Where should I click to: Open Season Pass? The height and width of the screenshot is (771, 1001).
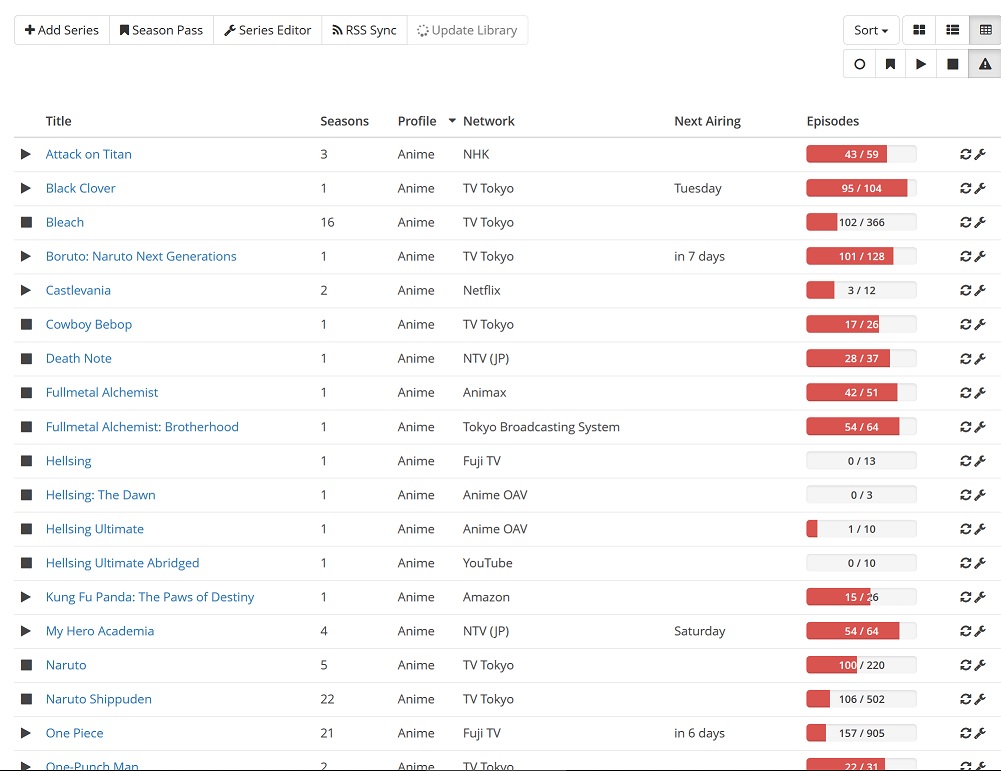coord(162,30)
